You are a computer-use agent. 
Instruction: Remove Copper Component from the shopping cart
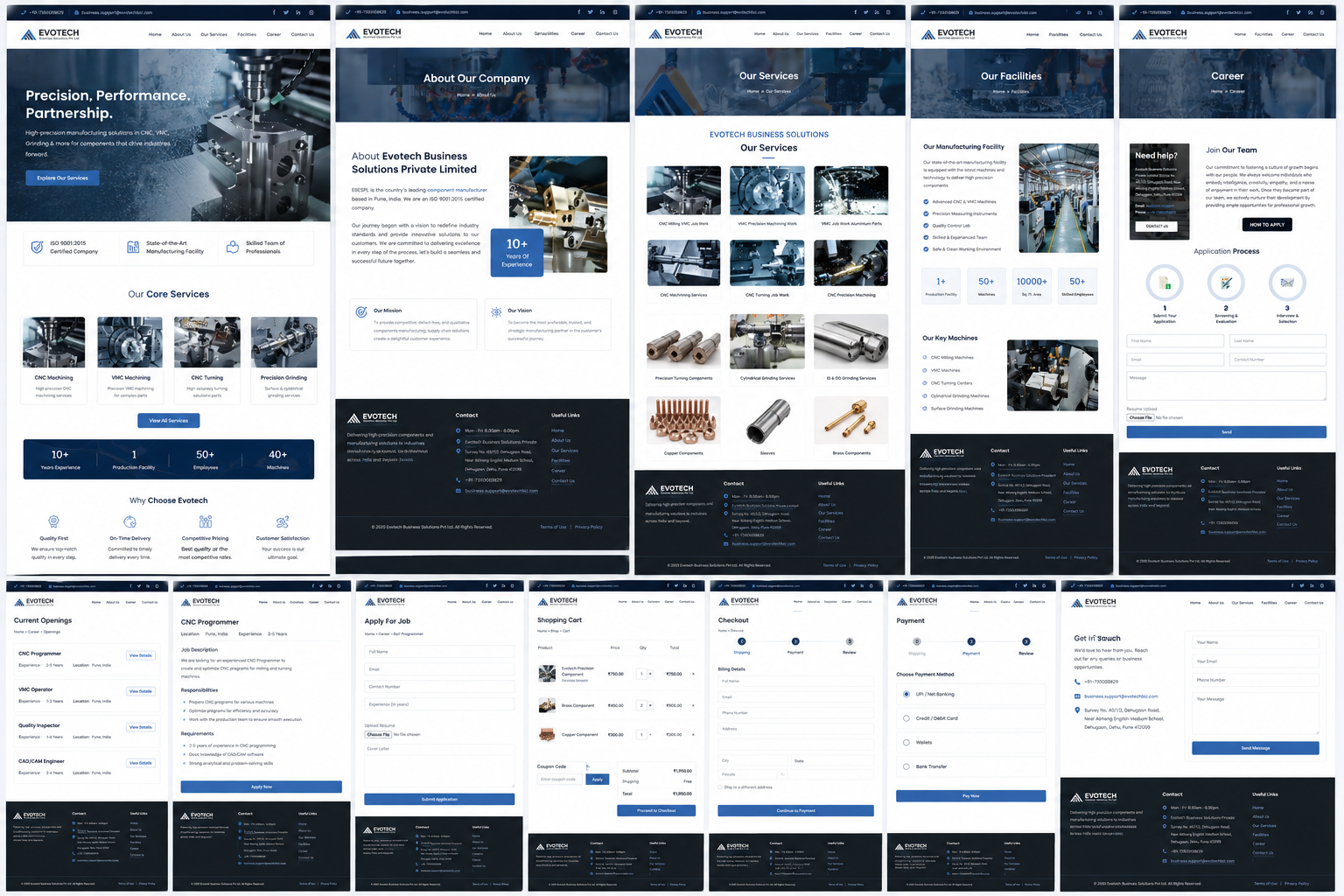tap(694, 735)
